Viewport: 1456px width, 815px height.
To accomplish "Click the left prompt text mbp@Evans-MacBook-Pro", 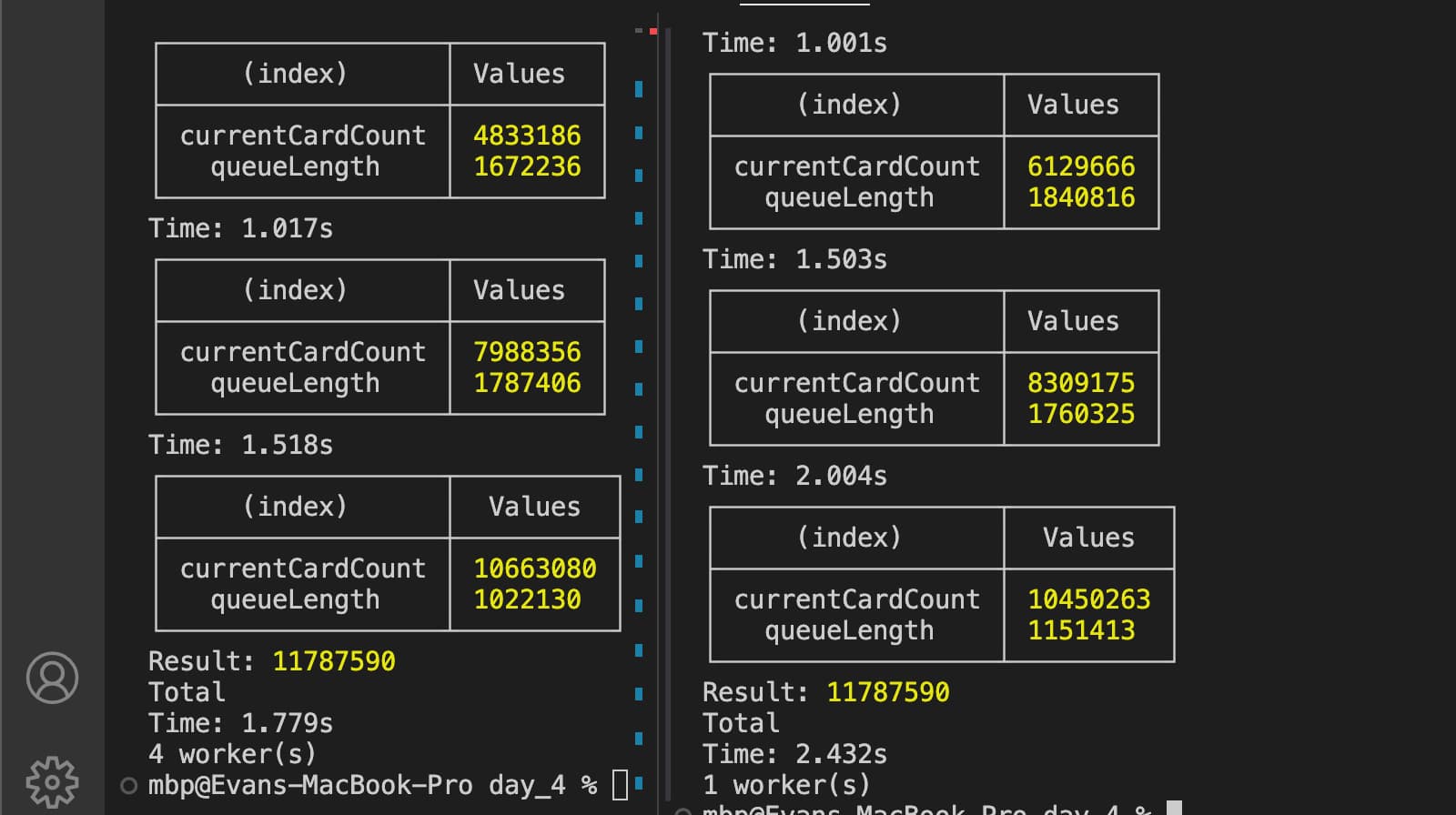I will 309,785.
